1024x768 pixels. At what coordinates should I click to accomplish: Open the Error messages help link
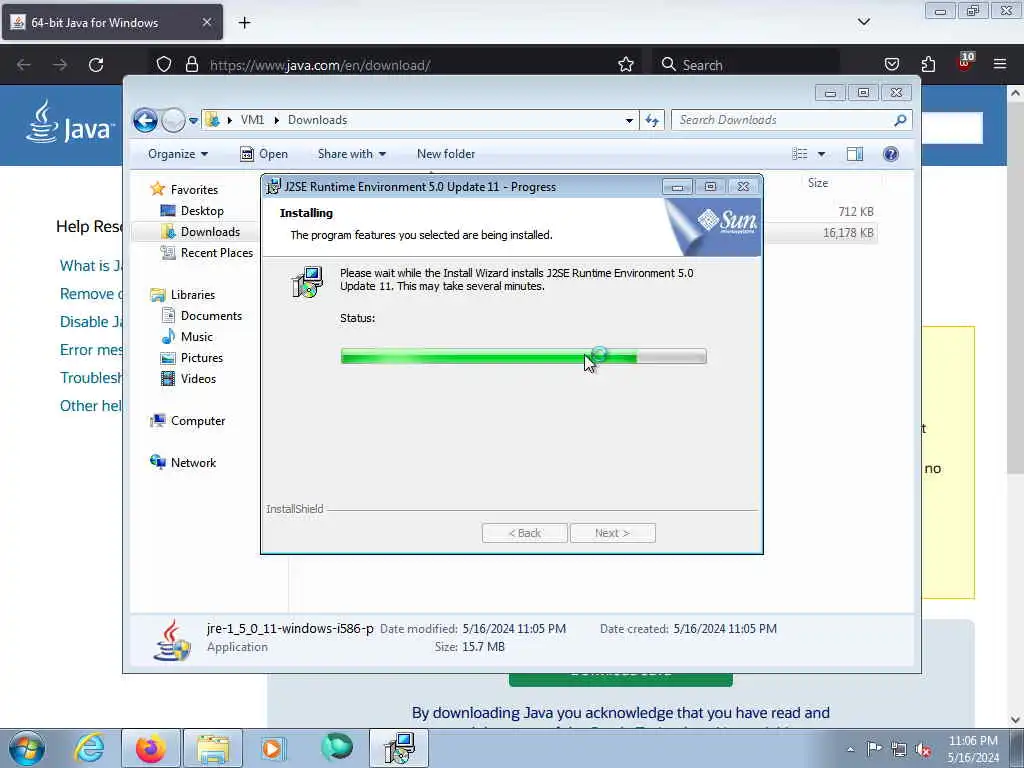[x=91, y=350]
